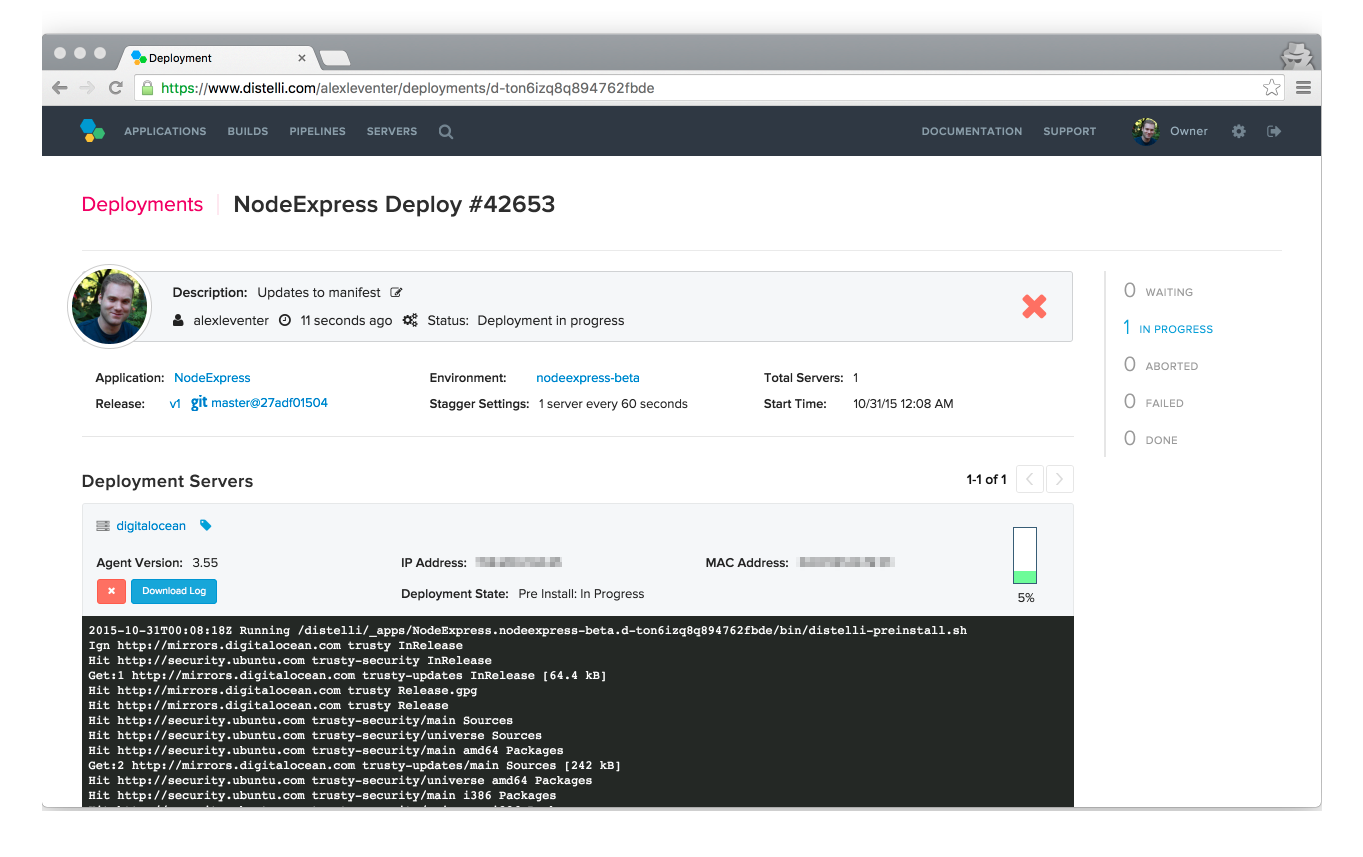
Task: Click the Distelli hexagon logo
Action: point(92,131)
